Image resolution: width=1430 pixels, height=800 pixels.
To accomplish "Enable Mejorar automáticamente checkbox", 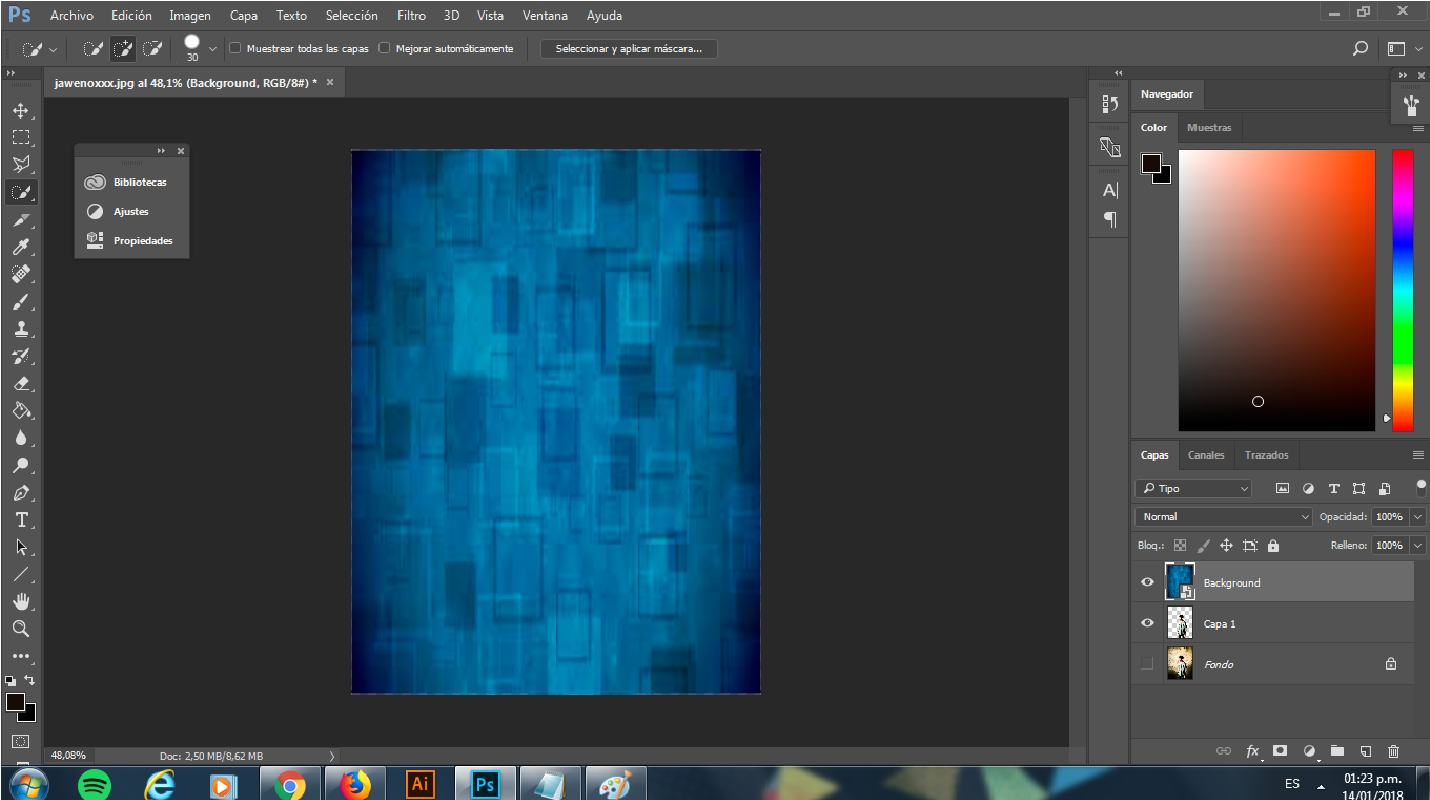I will [x=384, y=48].
